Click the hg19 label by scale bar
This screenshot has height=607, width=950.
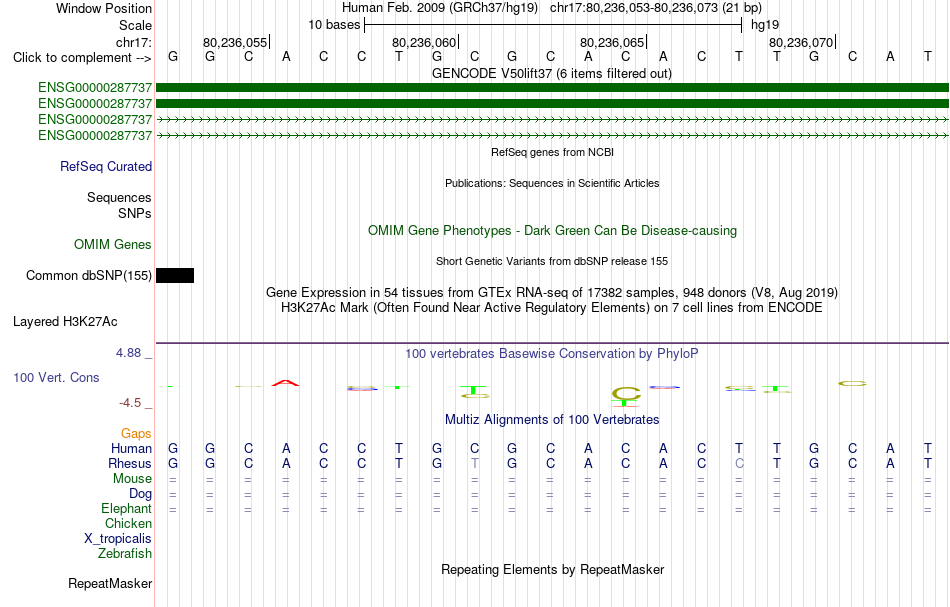tap(765, 25)
